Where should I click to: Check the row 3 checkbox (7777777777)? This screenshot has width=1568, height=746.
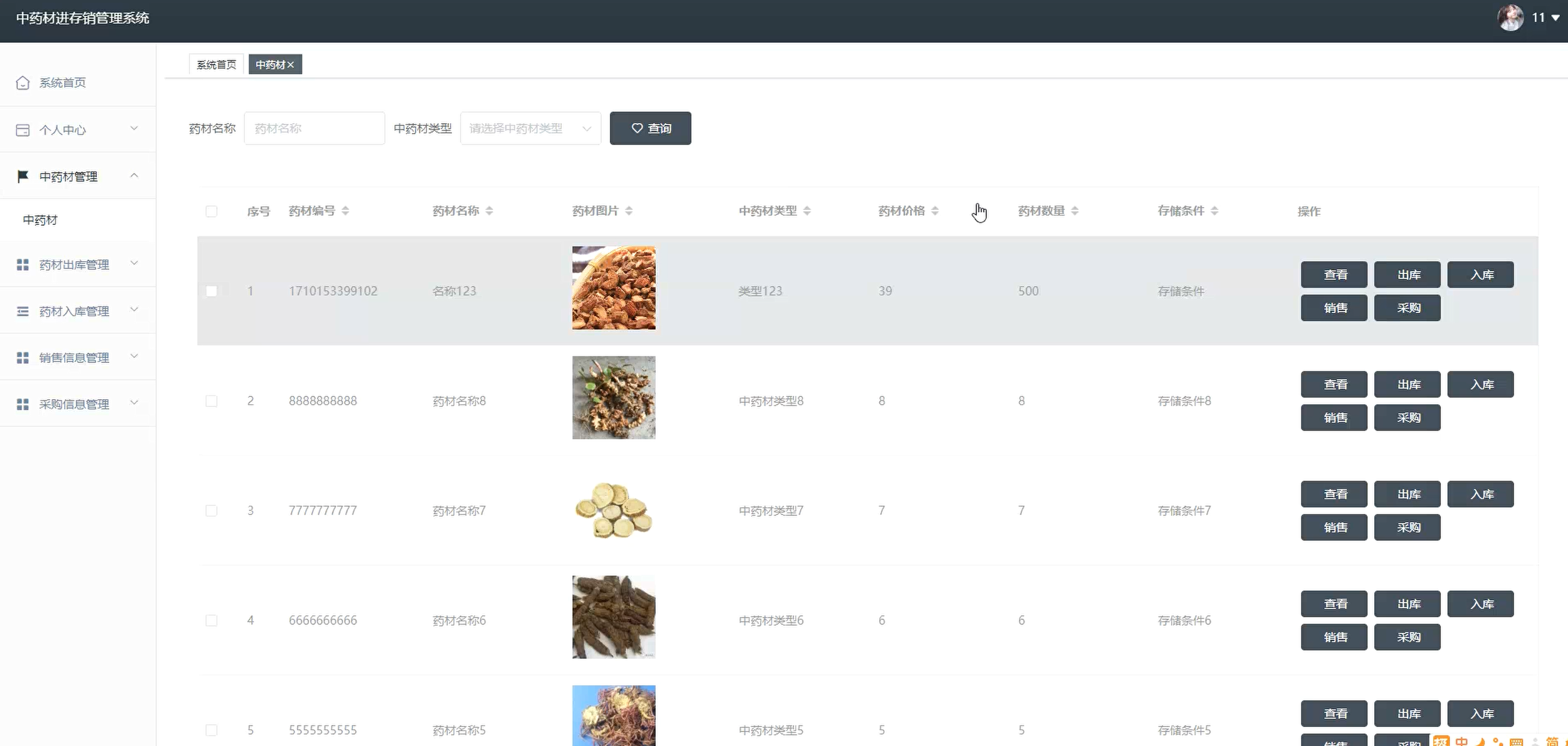[211, 511]
